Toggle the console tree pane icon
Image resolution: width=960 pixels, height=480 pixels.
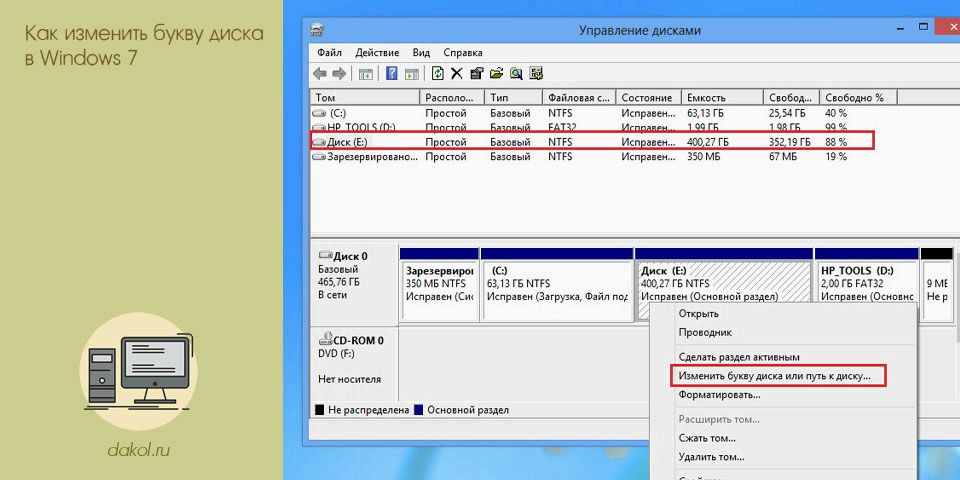tap(366, 74)
